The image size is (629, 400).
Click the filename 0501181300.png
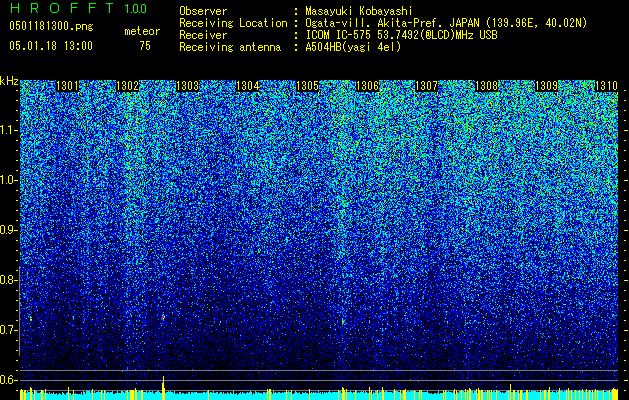tap(51, 27)
